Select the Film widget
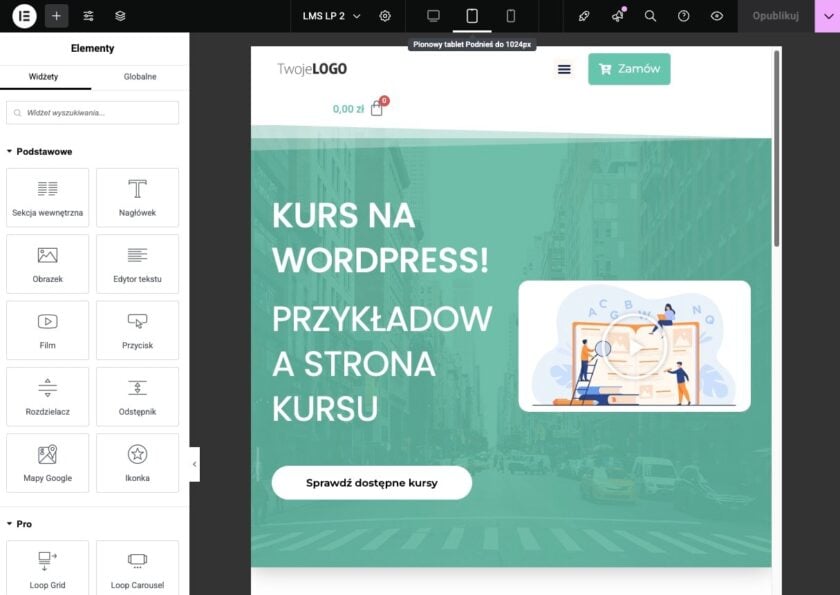This screenshot has height=595, width=840. [47, 330]
